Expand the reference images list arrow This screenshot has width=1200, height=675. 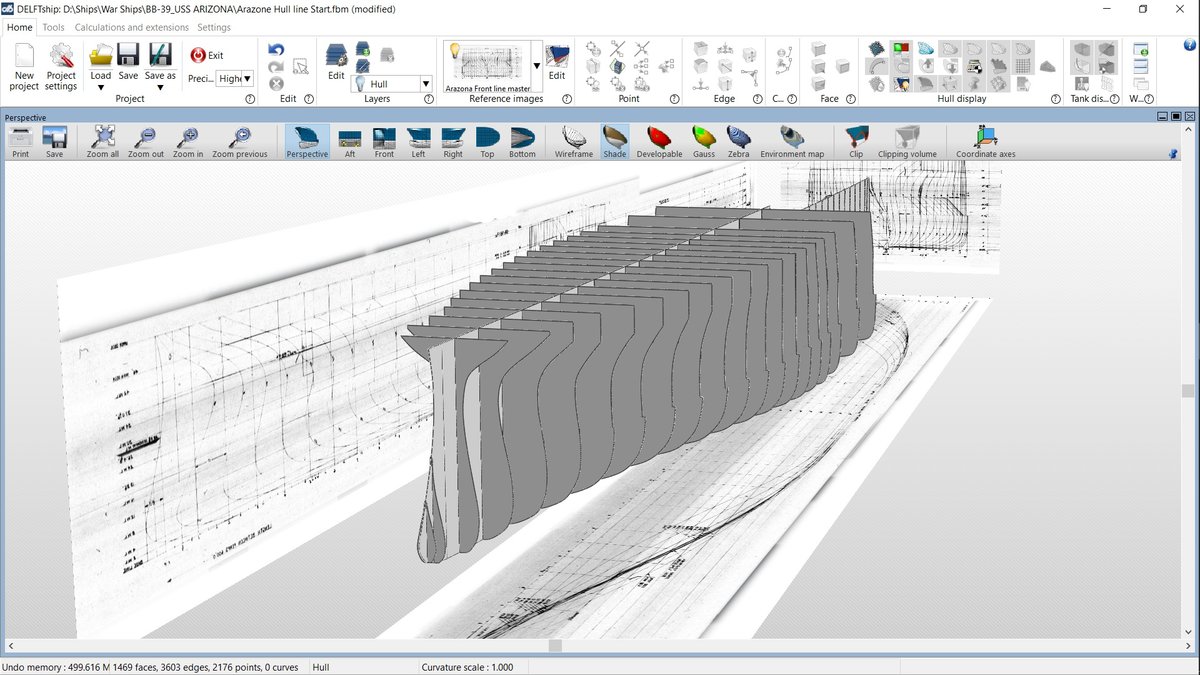click(536, 66)
